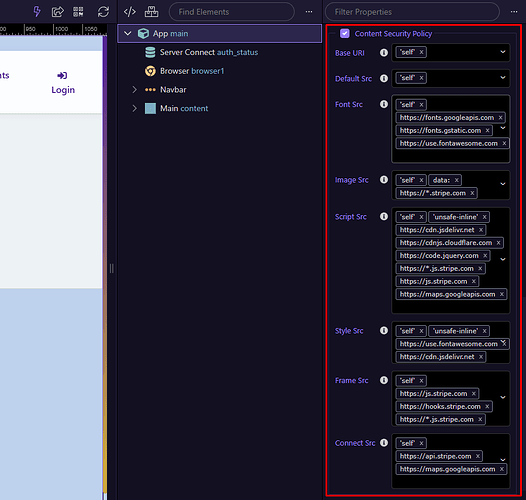Viewport: 526px width, 500px height.
Task: Open the Connect Src dropdown arrow
Action: point(503,460)
